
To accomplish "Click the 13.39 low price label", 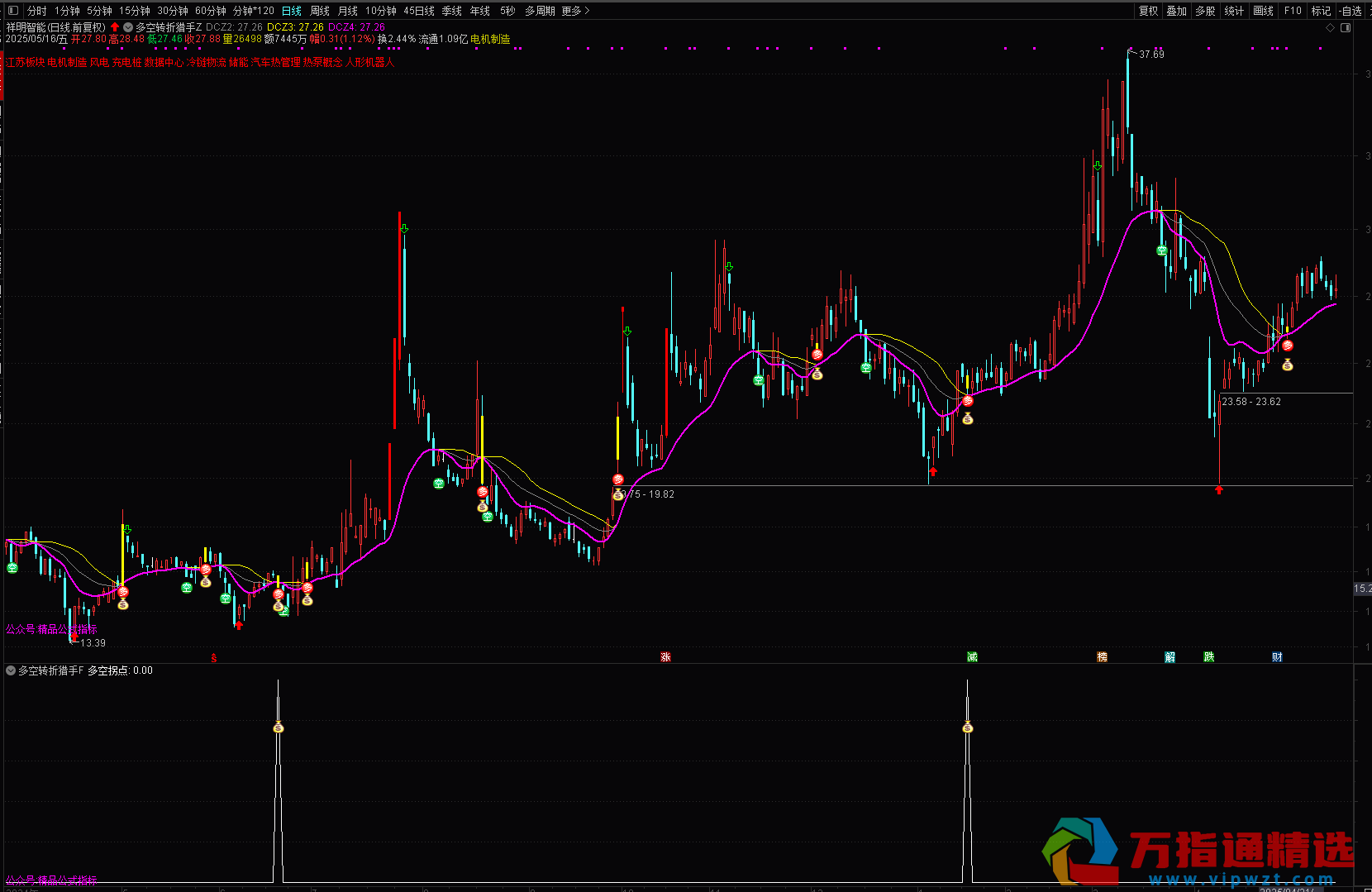I will point(93,643).
